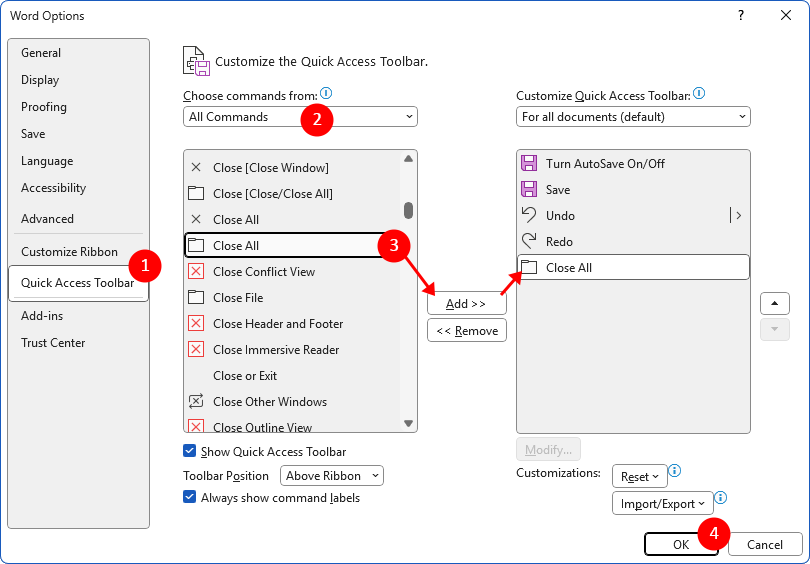Click the Turn AutoSave On/Off icon

pos(529,164)
